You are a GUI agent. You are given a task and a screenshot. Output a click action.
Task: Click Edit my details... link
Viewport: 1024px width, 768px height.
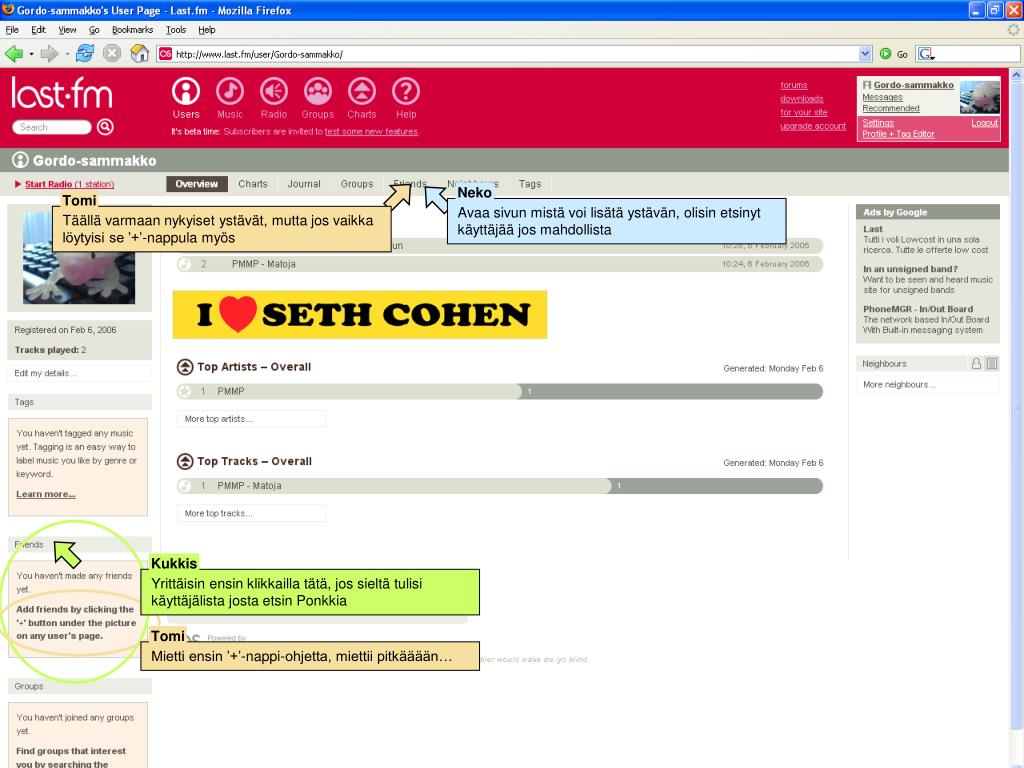(x=45, y=374)
